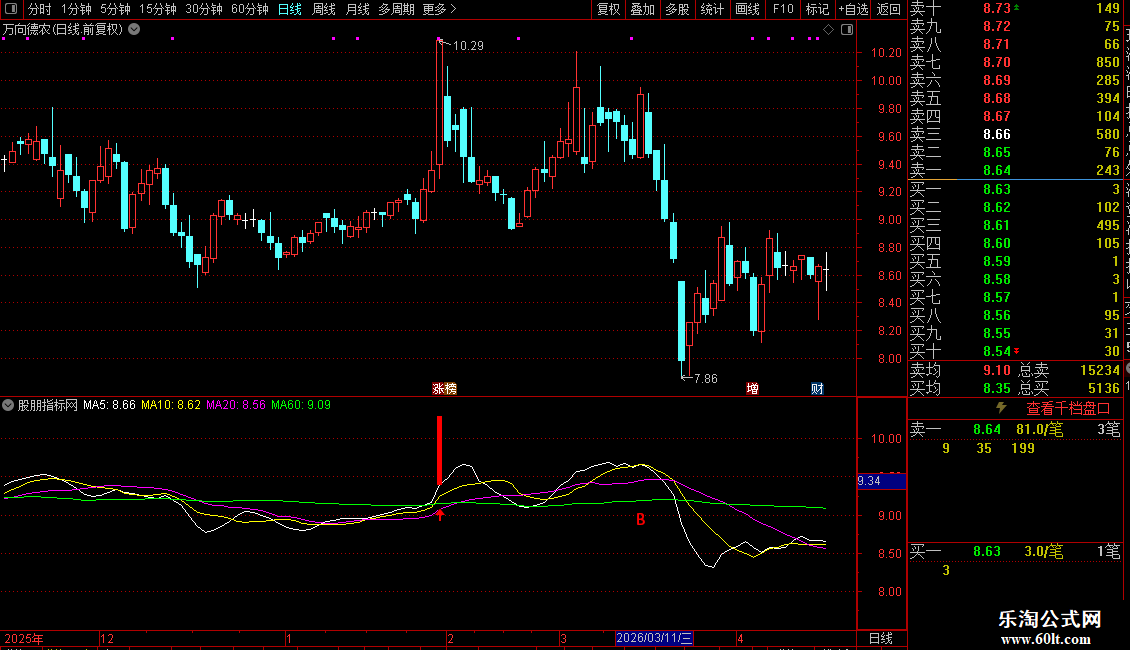Expand the 万向德农 chart title dropdown
This screenshot has height=650, width=1130.
[134, 30]
